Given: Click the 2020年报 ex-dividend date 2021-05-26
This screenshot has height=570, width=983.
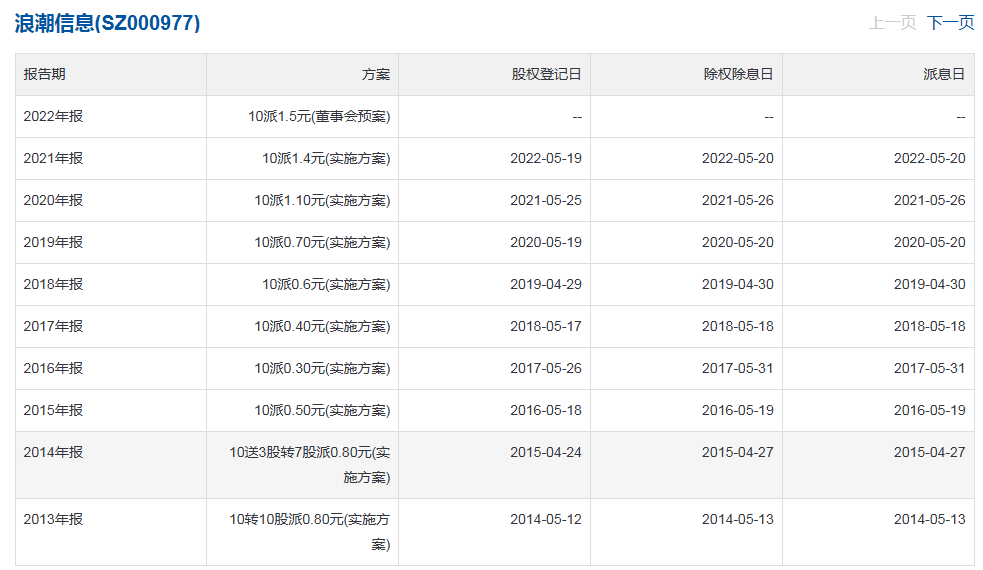Looking at the screenshot, I should click(x=738, y=200).
